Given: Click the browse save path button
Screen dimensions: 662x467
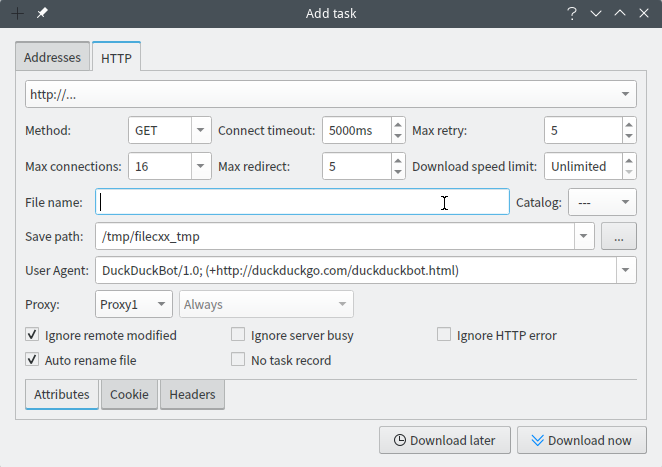Looking at the screenshot, I should tap(619, 237).
